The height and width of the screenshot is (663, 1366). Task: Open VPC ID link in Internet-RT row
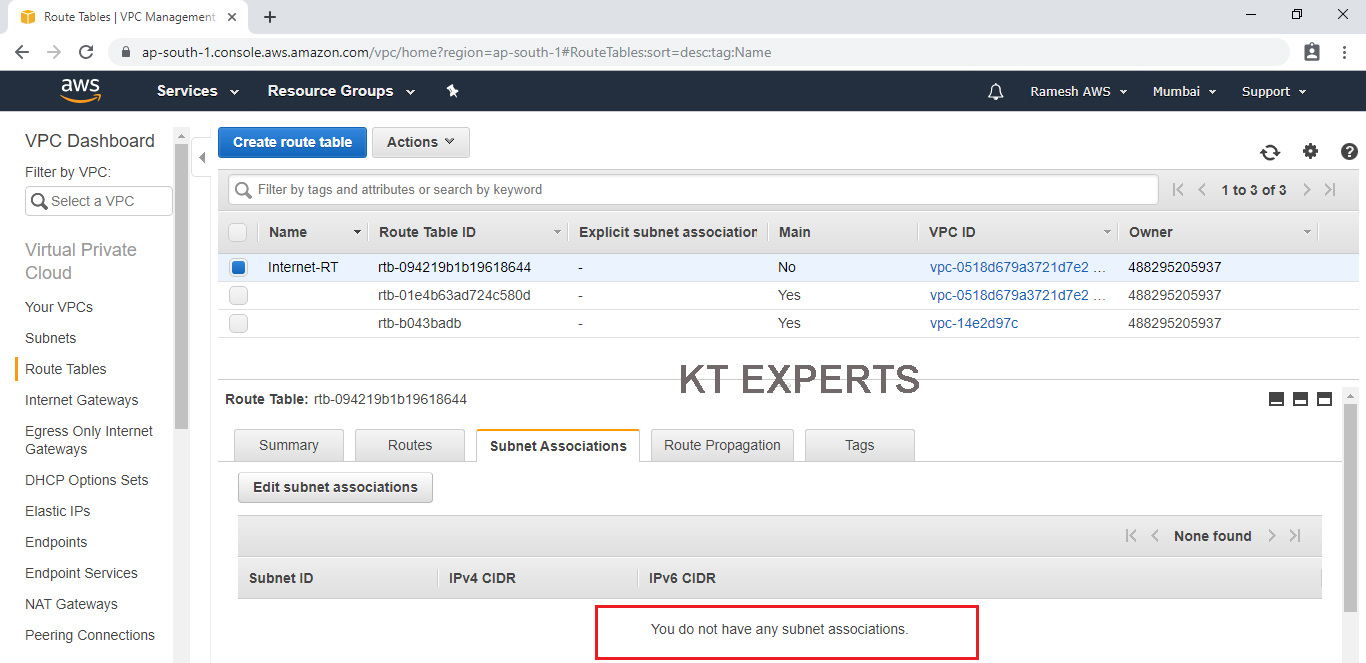[x=1018, y=267]
